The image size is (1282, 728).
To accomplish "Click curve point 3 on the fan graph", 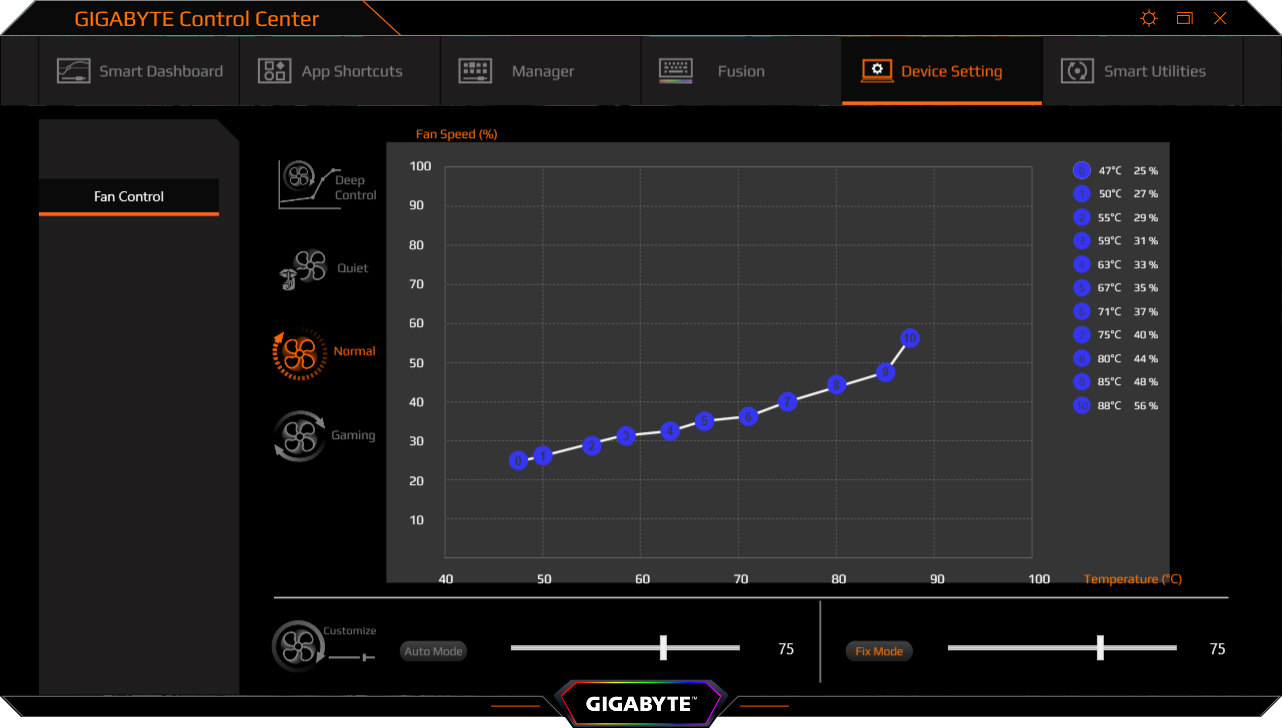I will click(x=626, y=436).
